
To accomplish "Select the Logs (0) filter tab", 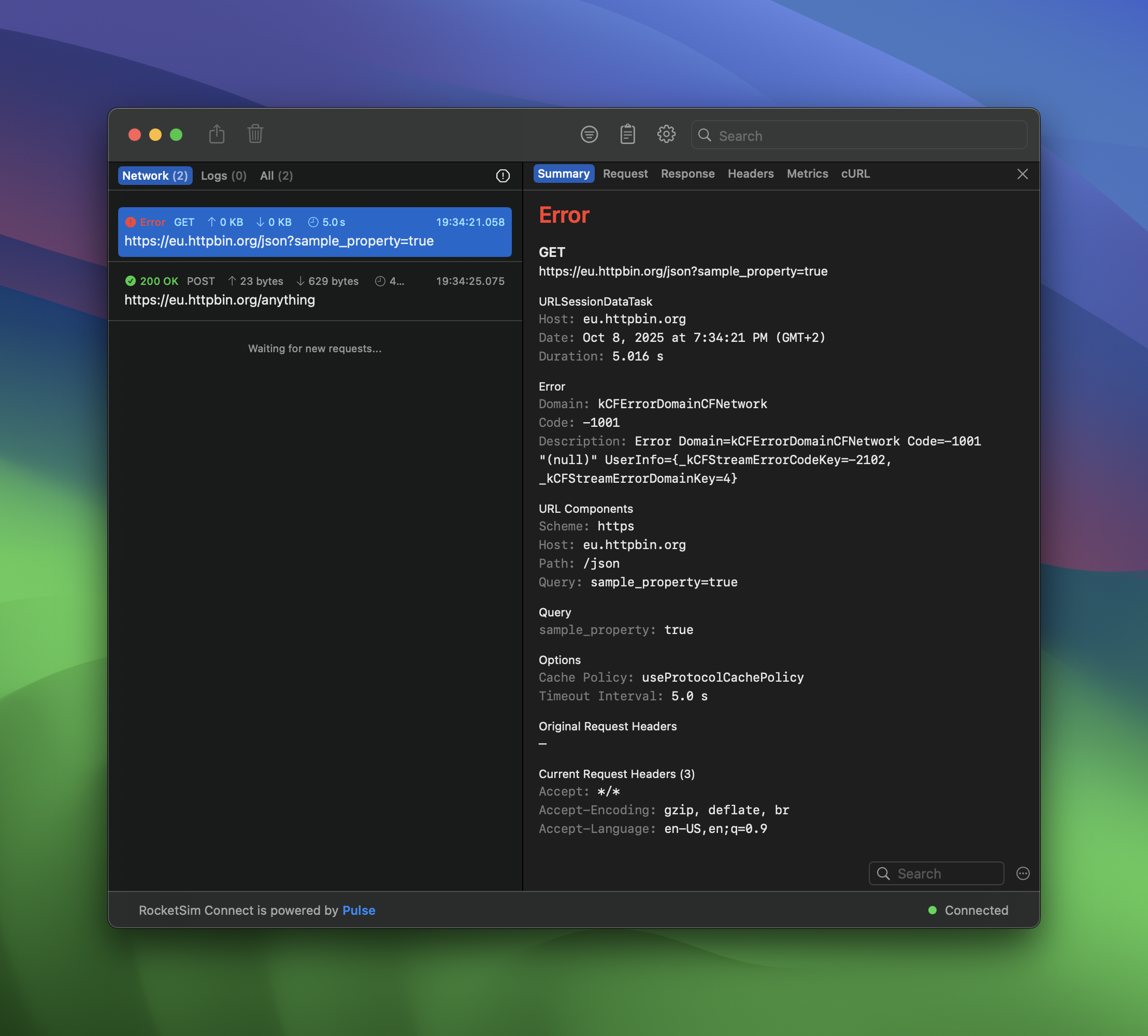I will tap(223, 176).
